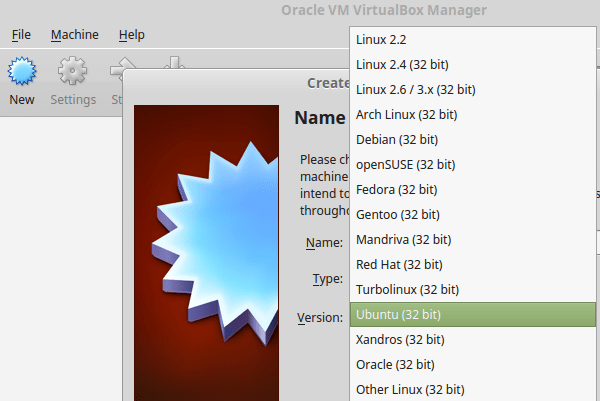
Task: Pick Other Linux (32 bit) entry
Action: 473,390
